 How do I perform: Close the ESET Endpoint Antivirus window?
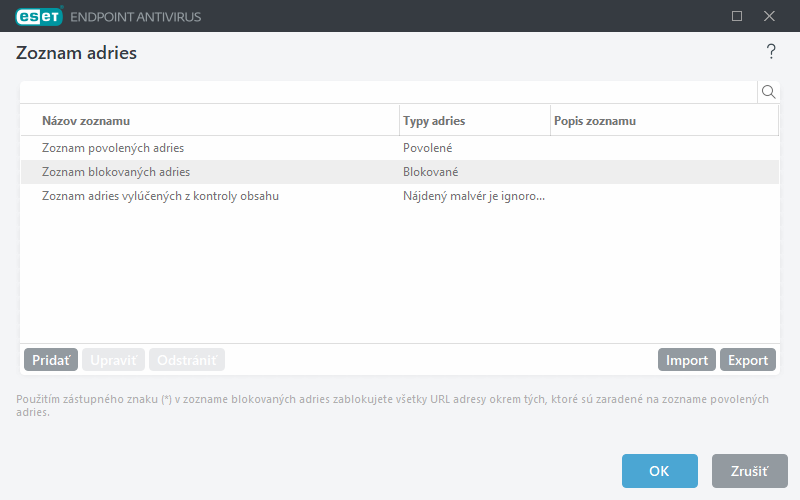(x=769, y=16)
